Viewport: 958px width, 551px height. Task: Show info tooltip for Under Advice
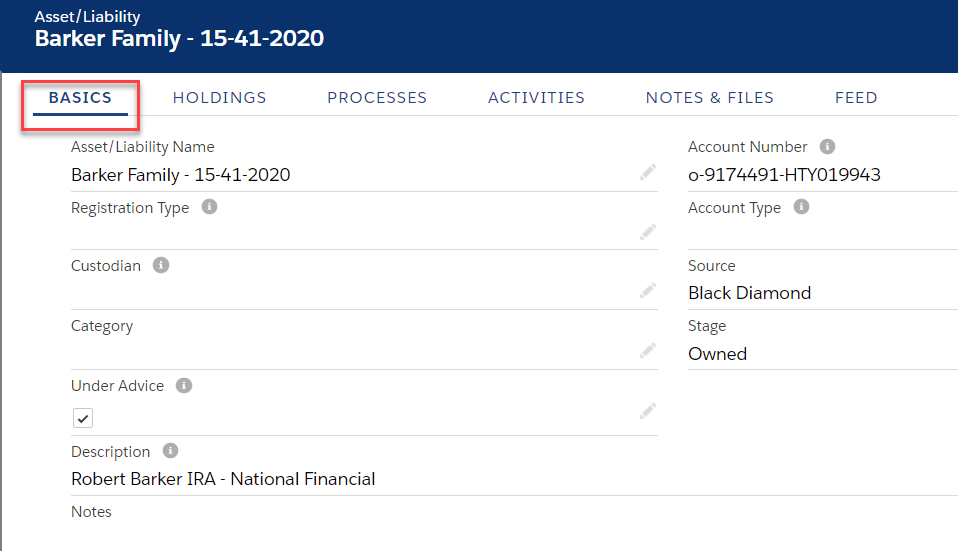pyautogui.click(x=184, y=386)
